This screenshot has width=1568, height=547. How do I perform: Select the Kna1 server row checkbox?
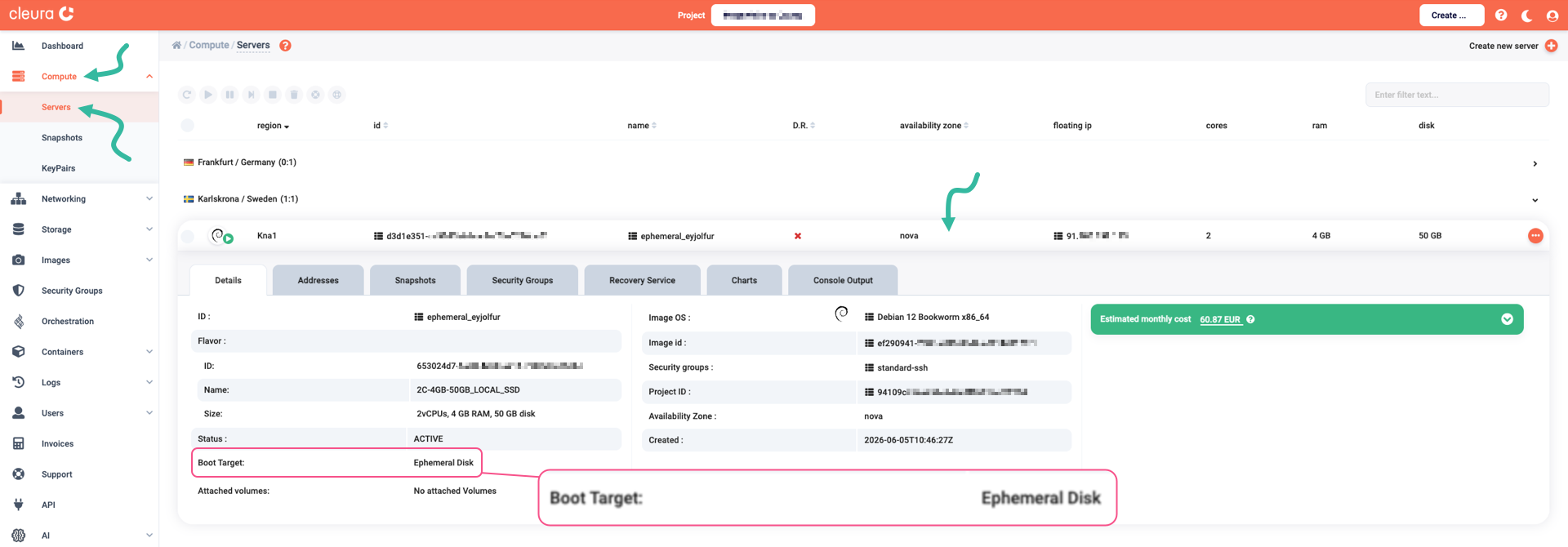pyautogui.click(x=188, y=236)
